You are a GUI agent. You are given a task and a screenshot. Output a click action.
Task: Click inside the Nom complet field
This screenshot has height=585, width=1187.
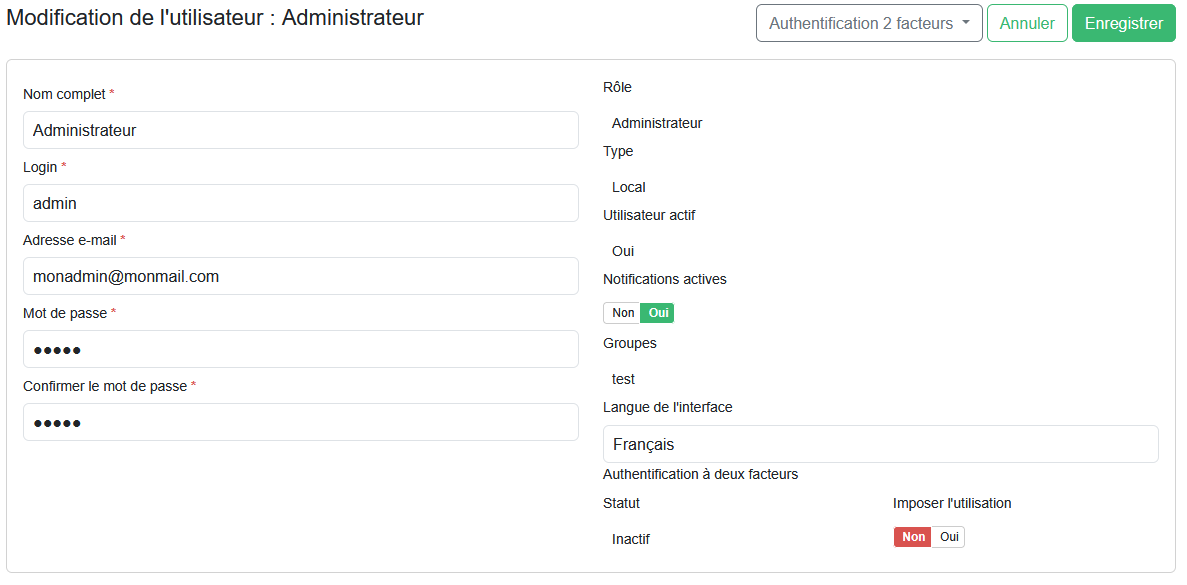pos(300,130)
